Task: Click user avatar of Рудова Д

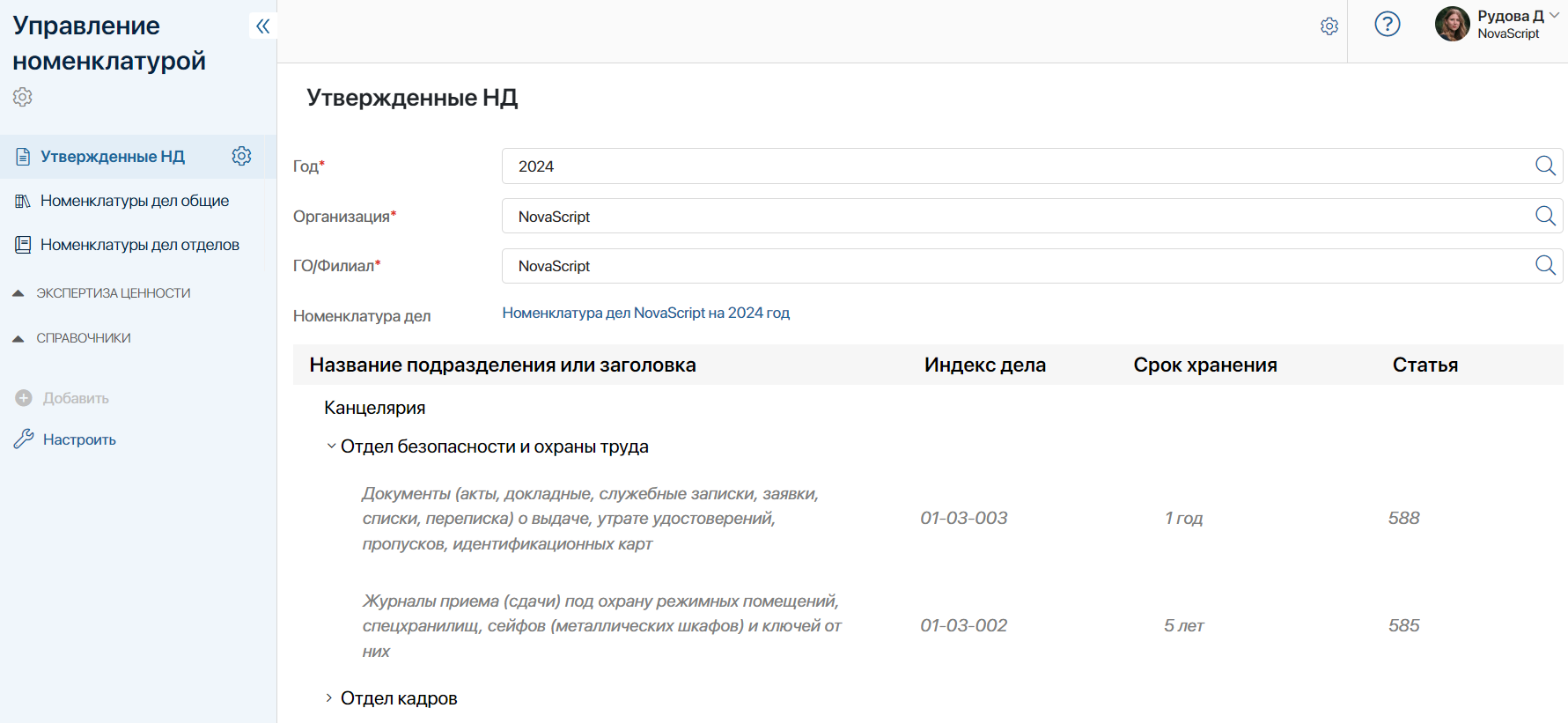Action: pos(1452,24)
